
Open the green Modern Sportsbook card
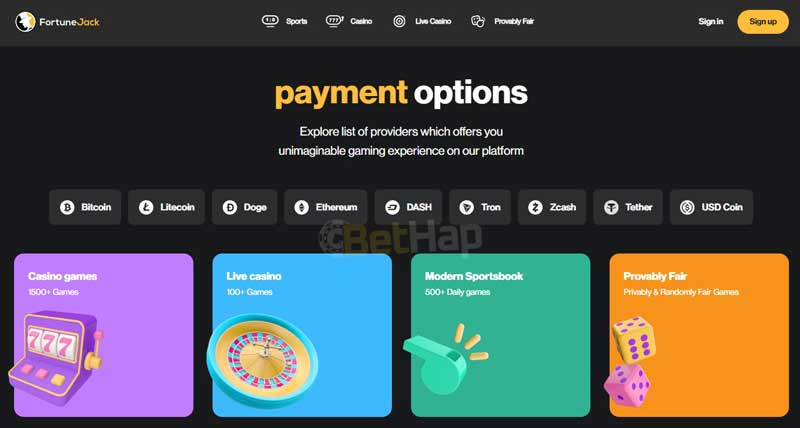501,335
